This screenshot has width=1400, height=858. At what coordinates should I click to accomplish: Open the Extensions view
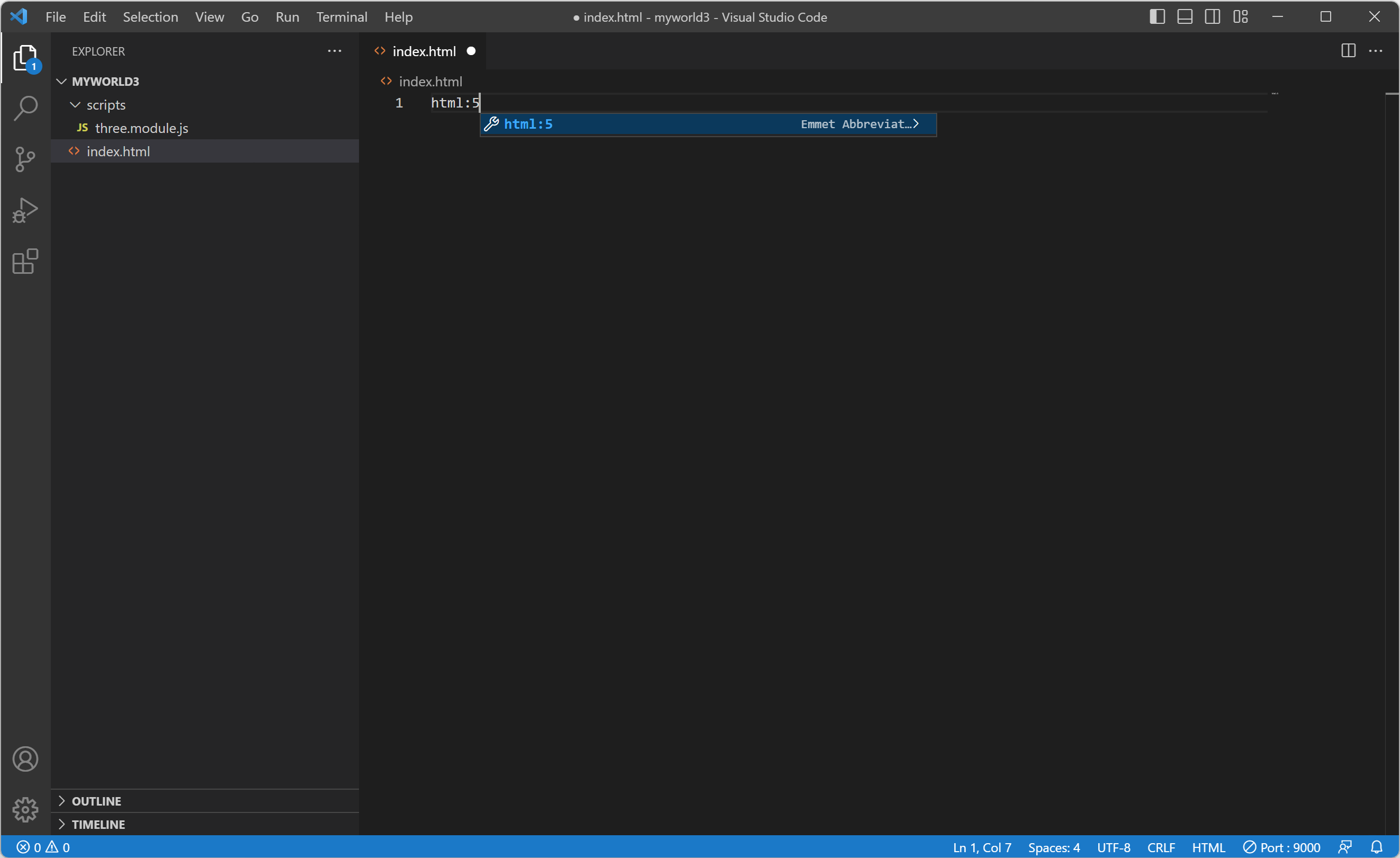[x=25, y=262]
